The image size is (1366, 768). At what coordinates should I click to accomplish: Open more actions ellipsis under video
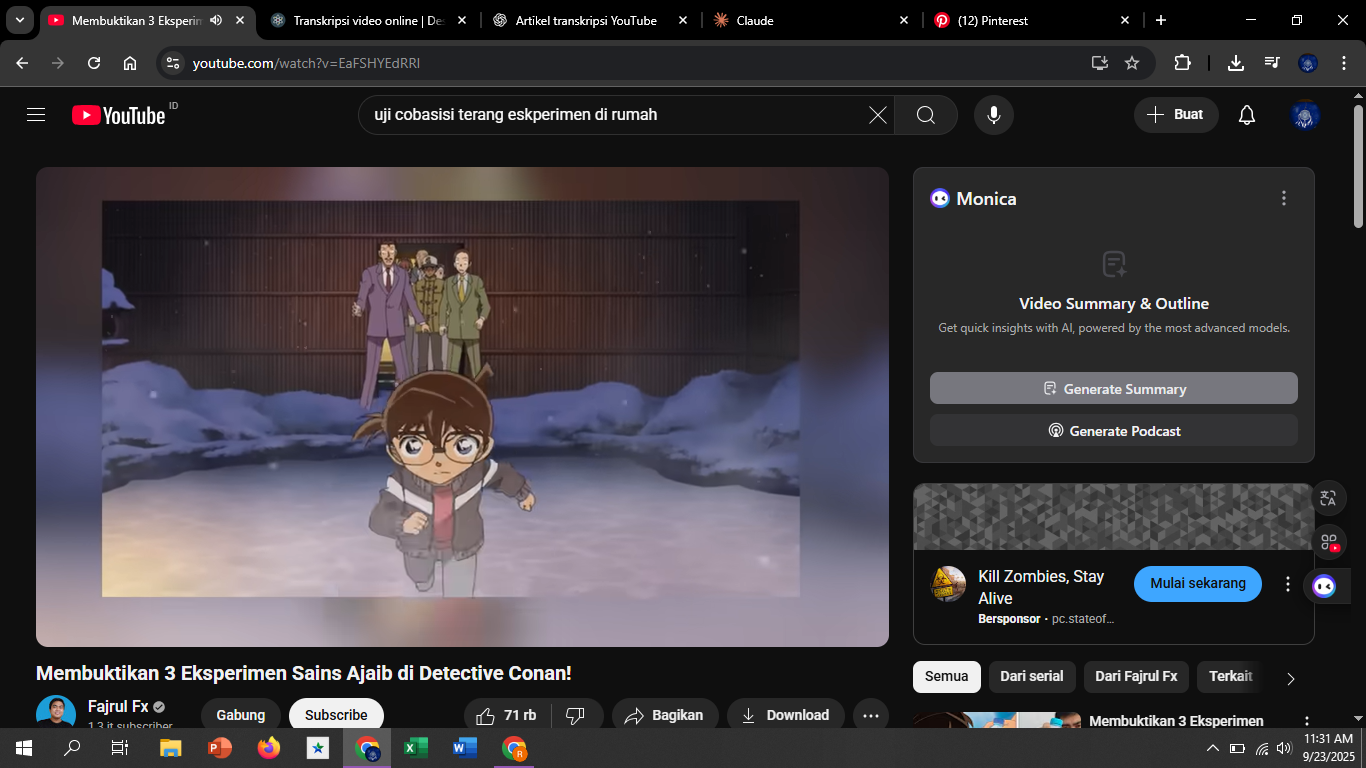871,715
